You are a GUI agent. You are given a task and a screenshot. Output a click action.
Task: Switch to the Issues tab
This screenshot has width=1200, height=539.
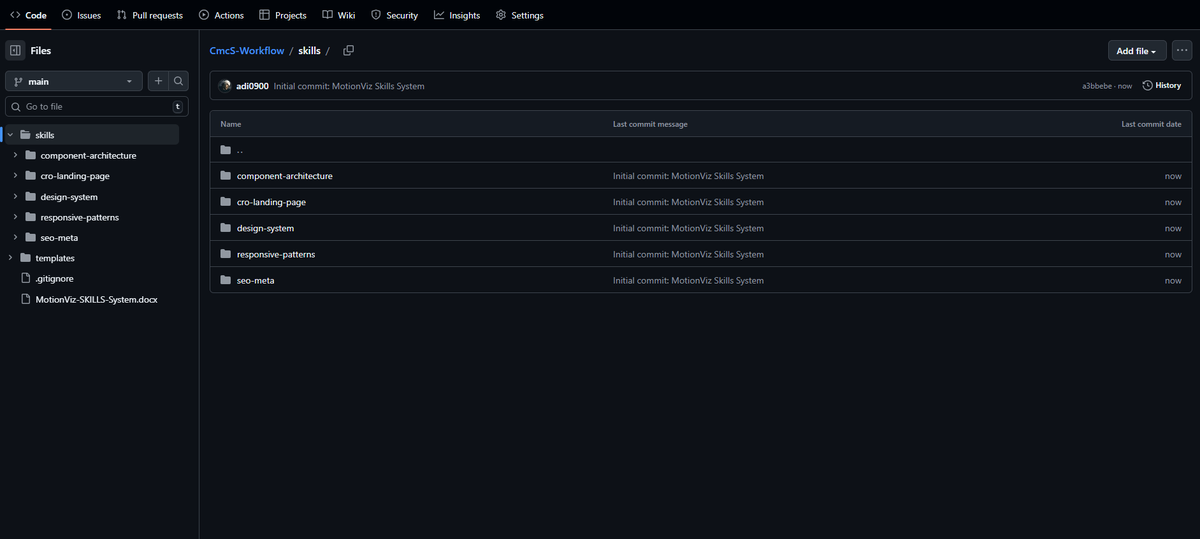[x=81, y=15]
